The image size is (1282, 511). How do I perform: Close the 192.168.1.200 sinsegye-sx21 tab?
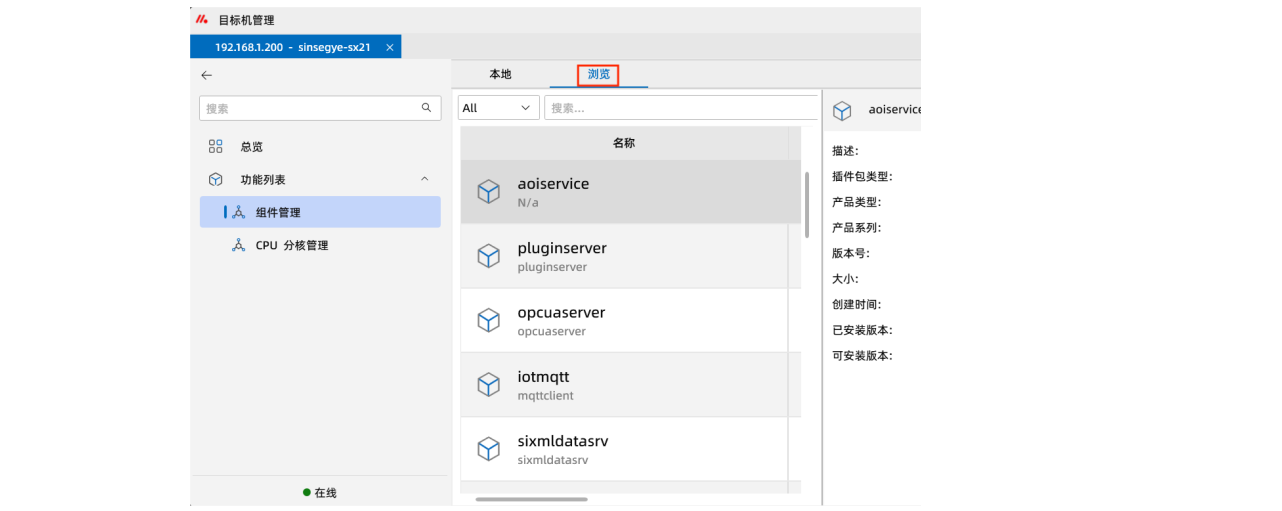(390, 47)
